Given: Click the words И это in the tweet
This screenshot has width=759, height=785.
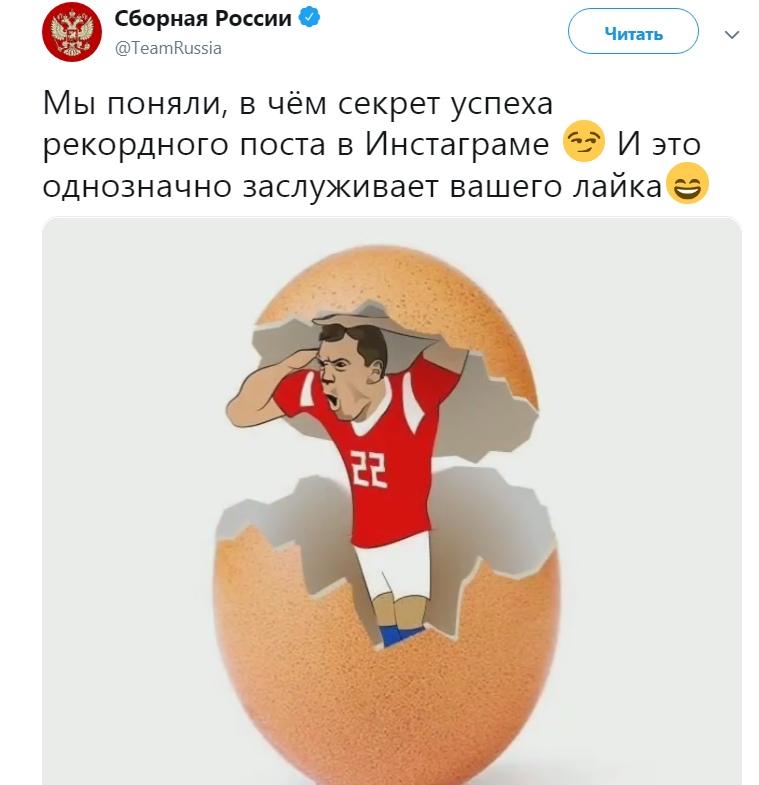Looking at the screenshot, I should pyautogui.click(x=659, y=145).
